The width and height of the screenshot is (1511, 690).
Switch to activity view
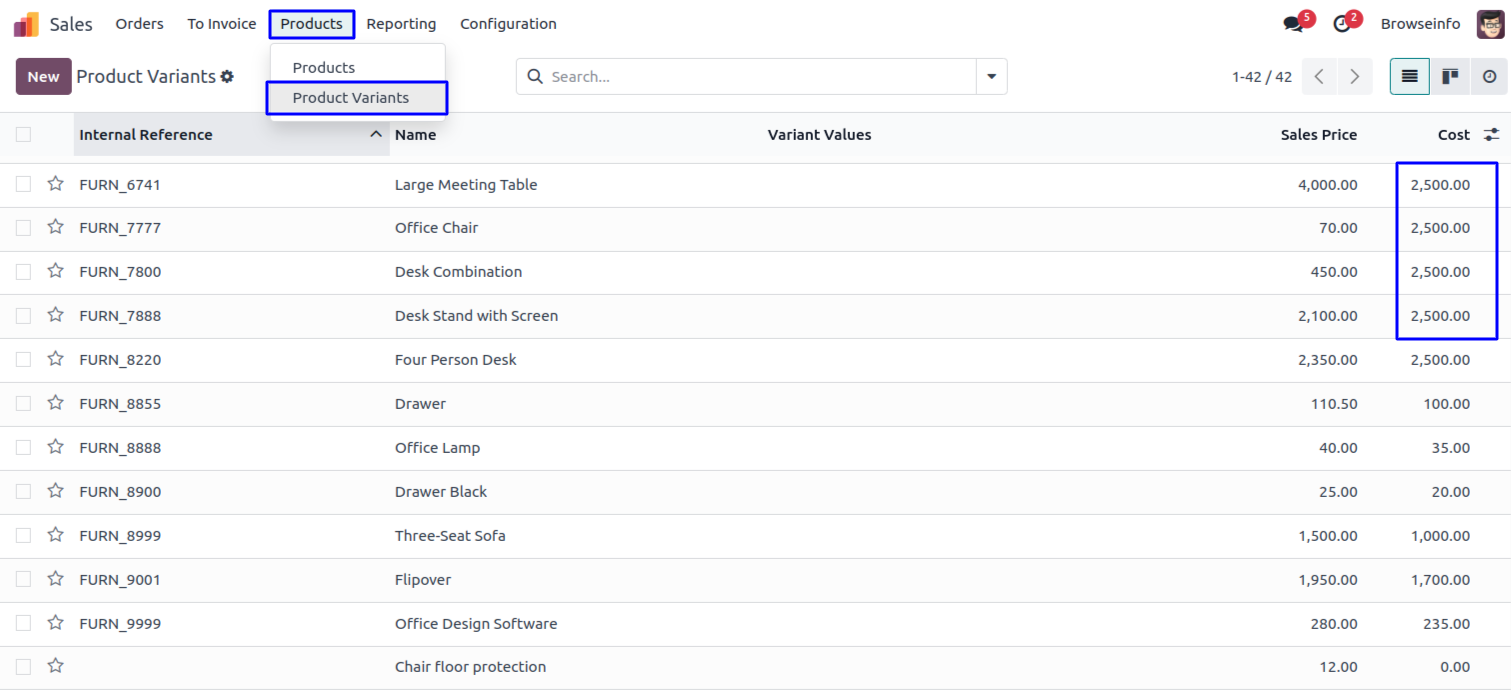[1489, 77]
